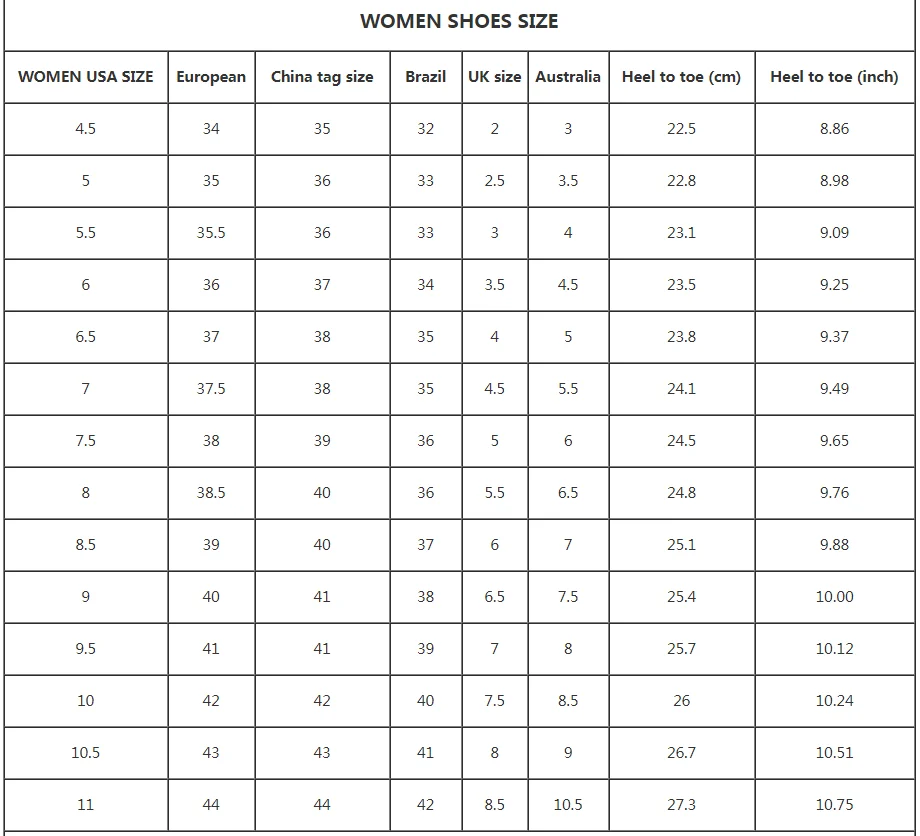Viewport: 920px width, 836px height.
Task: Select the European 38.5 cell
Action: point(211,493)
